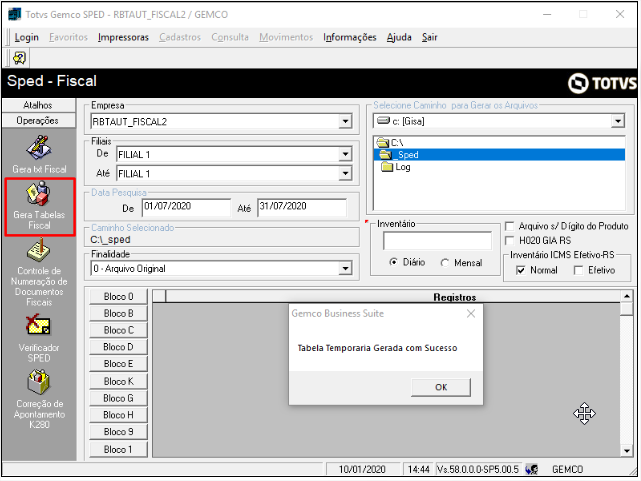This screenshot has width=641, height=481.
Task: Click the Bloco E button
Action: [118, 364]
